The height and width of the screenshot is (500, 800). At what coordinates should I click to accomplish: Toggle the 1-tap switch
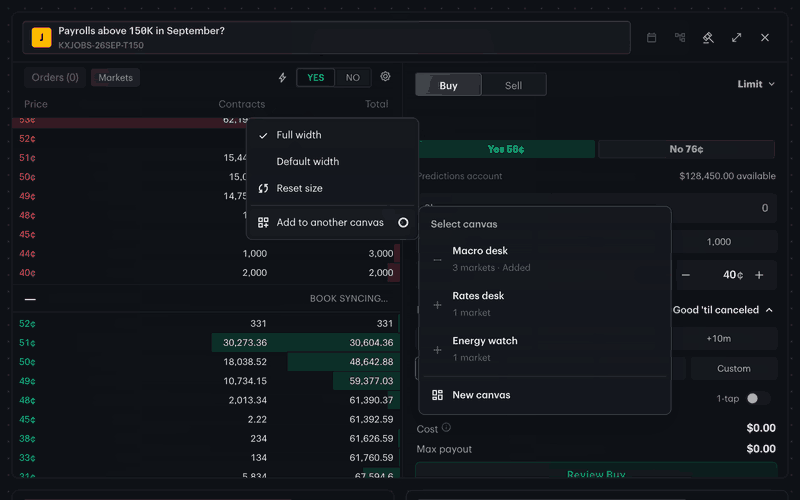[757, 398]
